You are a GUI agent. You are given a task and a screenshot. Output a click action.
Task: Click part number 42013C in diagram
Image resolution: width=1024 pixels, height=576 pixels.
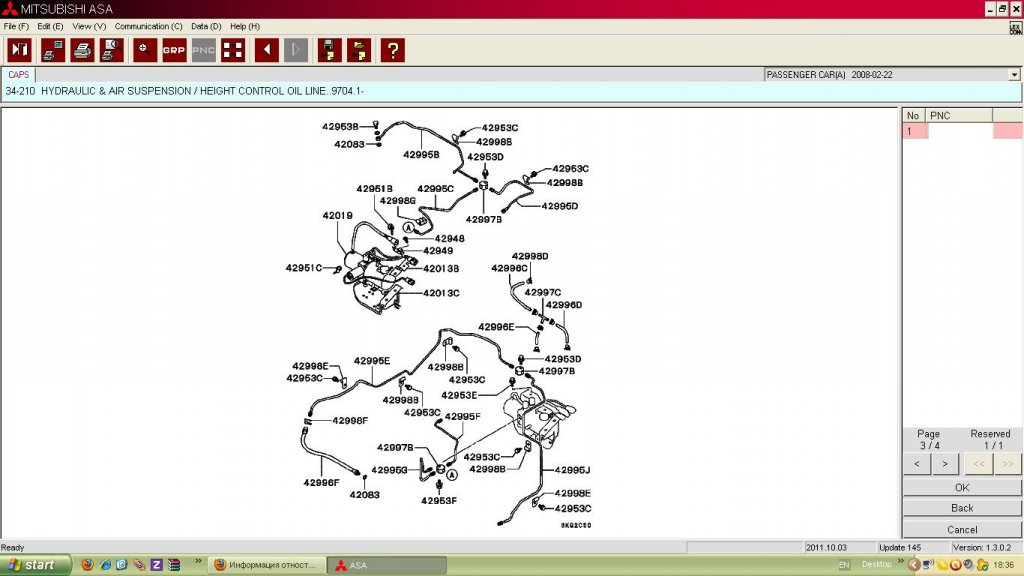click(441, 293)
